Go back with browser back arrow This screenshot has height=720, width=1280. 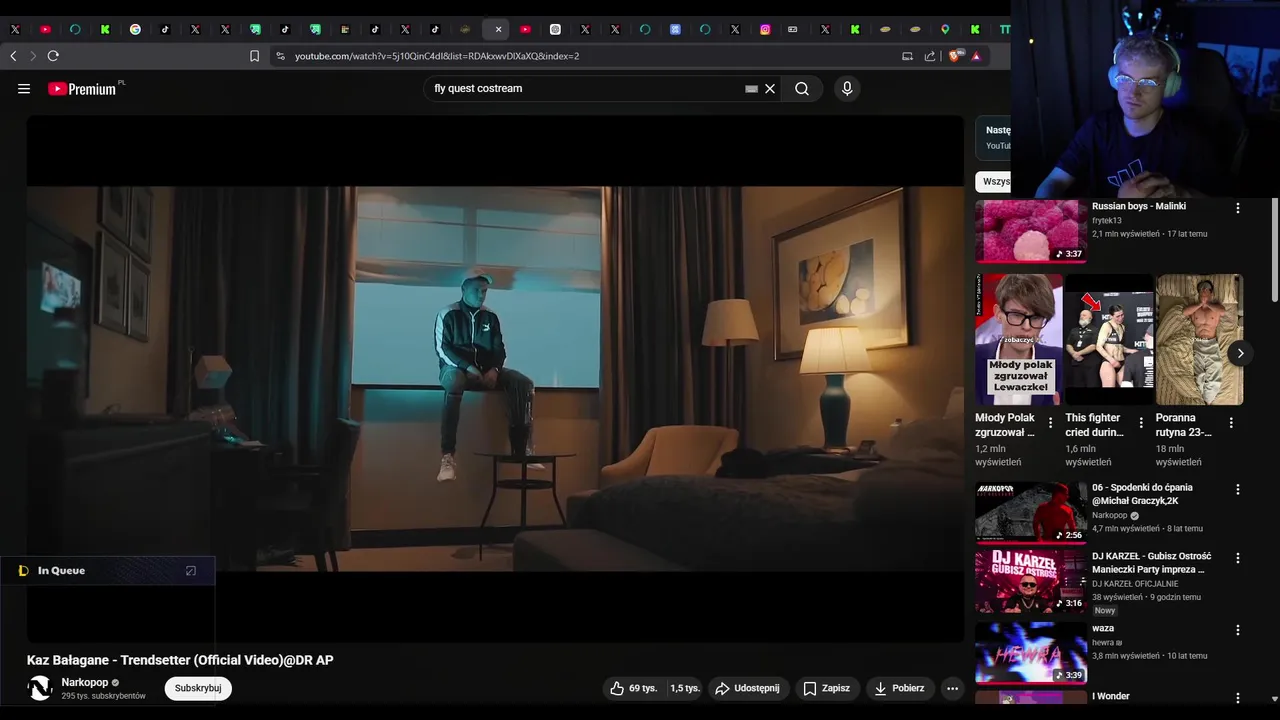13,56
